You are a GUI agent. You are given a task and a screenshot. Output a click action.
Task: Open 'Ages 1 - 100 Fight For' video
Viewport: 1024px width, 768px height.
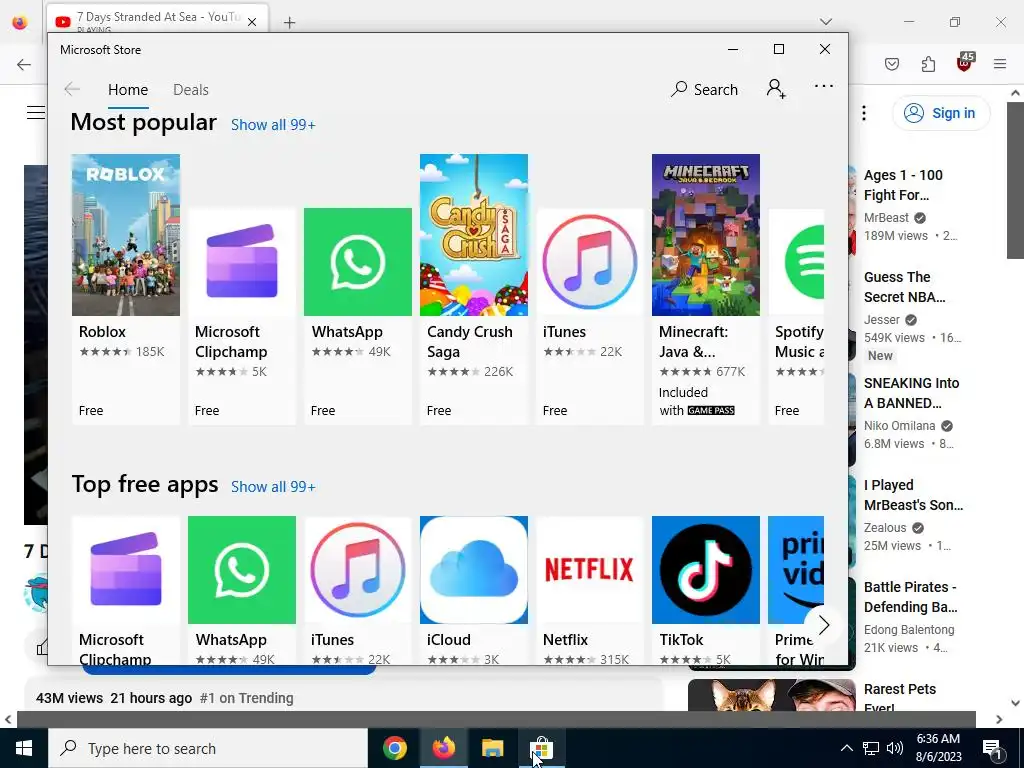(903, 185)
